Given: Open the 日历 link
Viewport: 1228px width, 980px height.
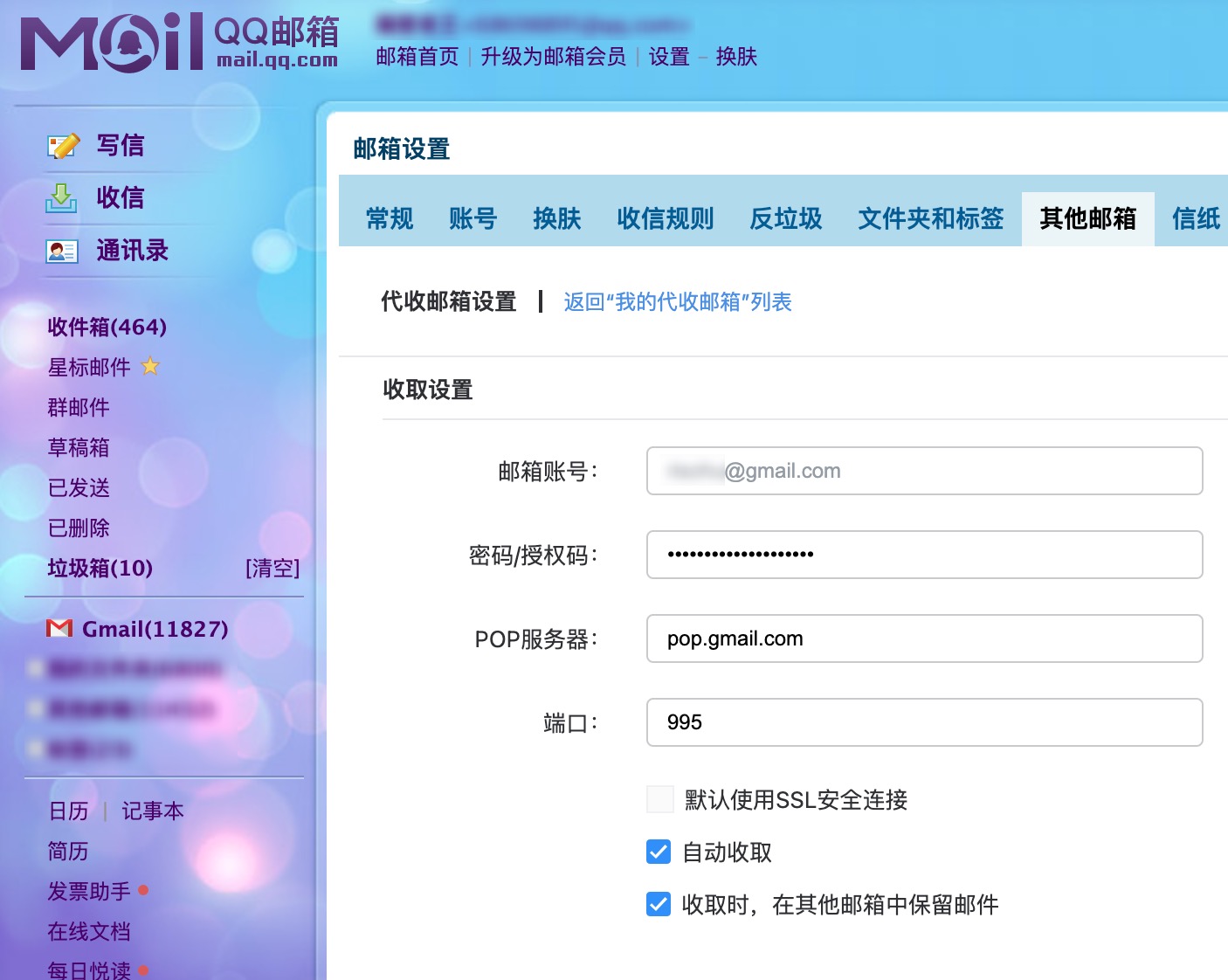Looking at the screenshot, I should click(x=68, y=811).
